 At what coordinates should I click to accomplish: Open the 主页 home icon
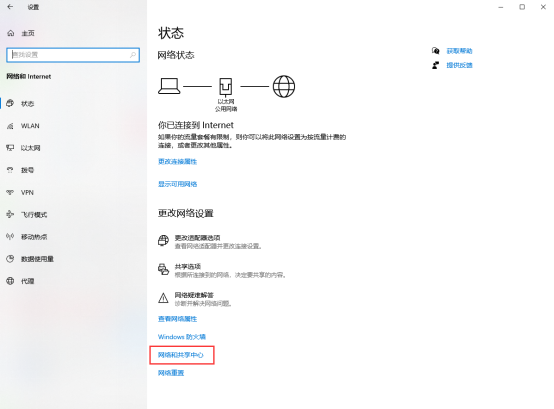[x=11, y=33]
